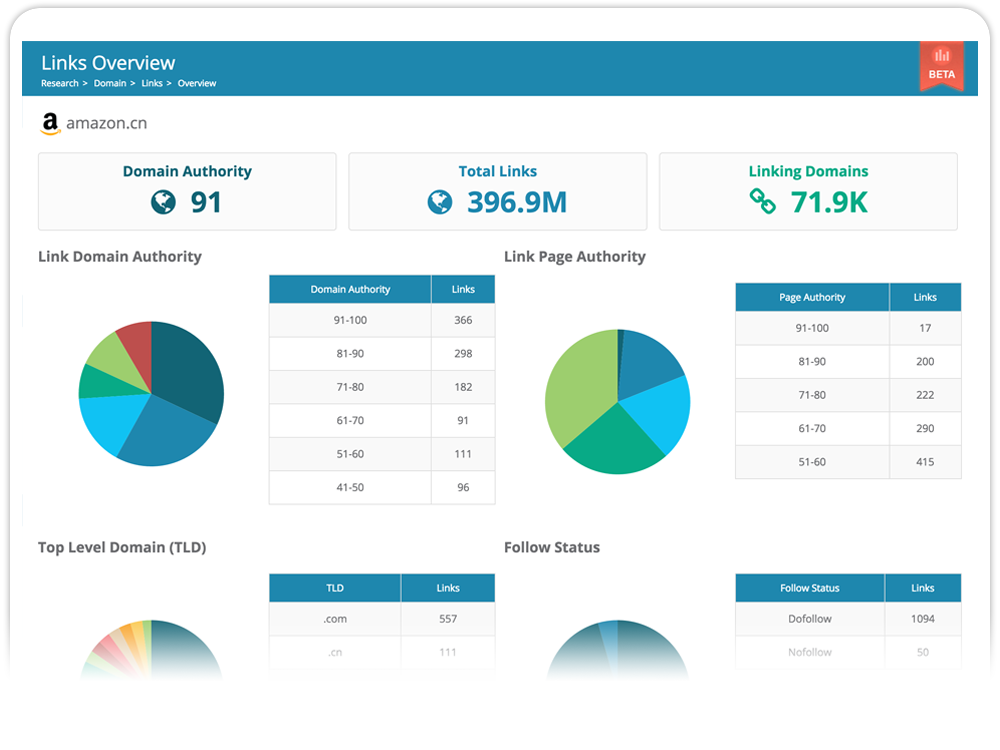Click the BETA ribbon badge icon

[941, 66]
